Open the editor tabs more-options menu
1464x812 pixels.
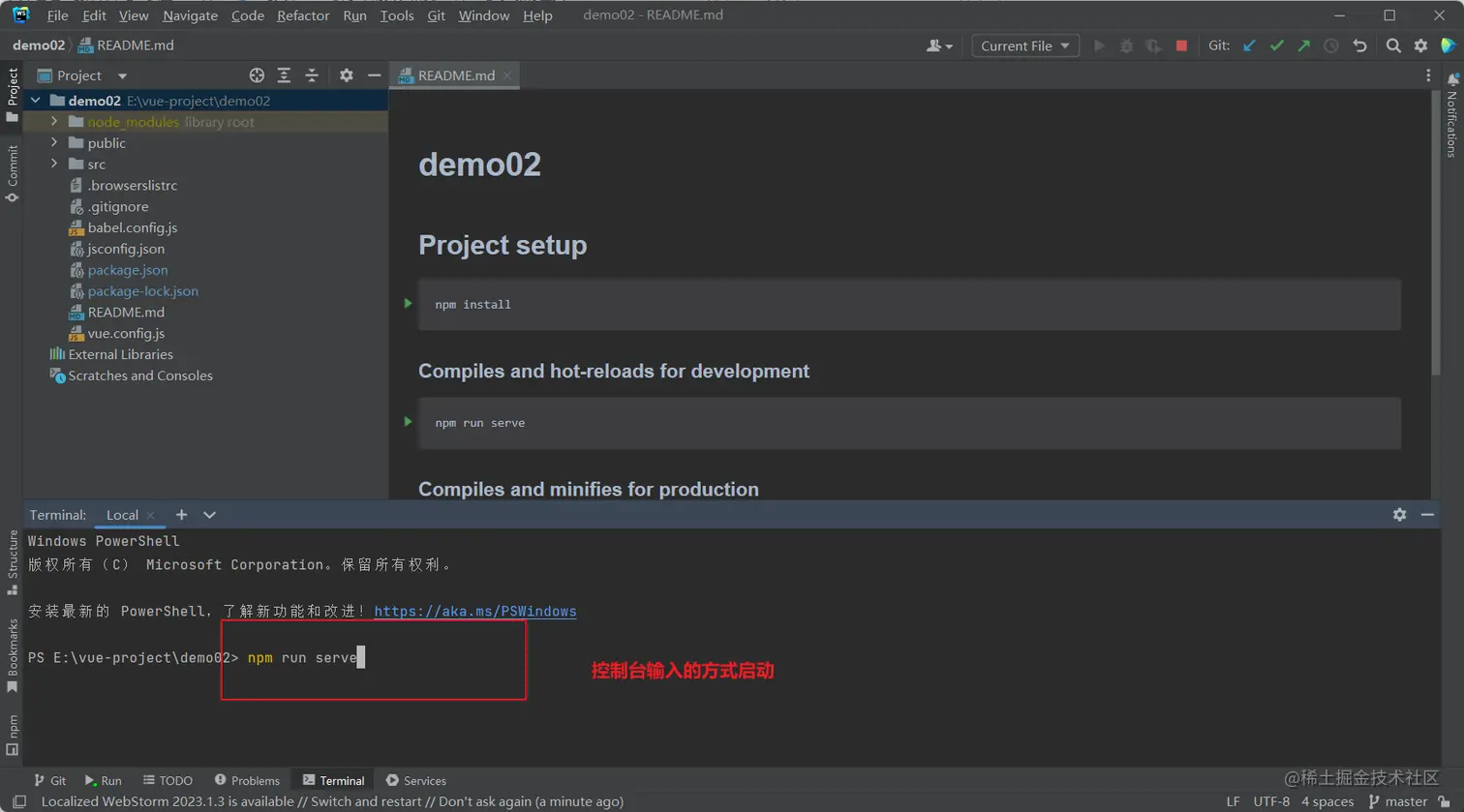pos(1428,75)
